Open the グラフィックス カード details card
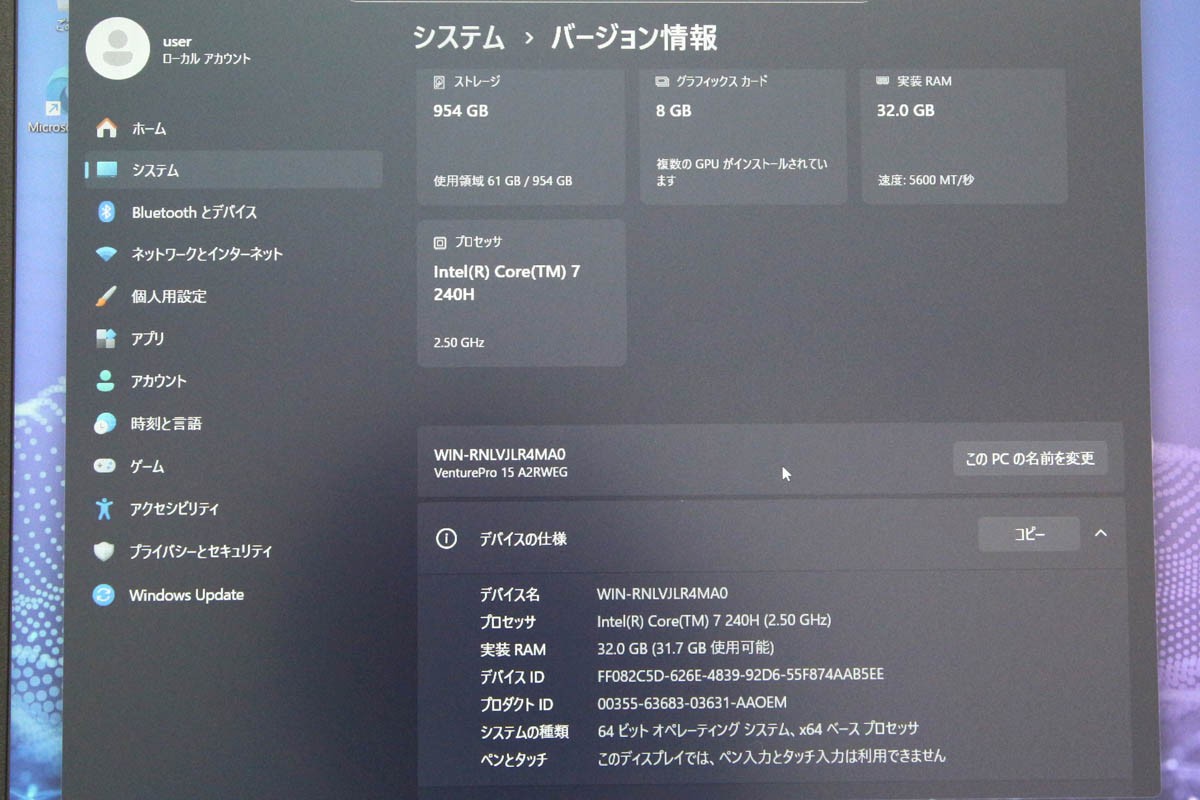 tap(743, 130)
